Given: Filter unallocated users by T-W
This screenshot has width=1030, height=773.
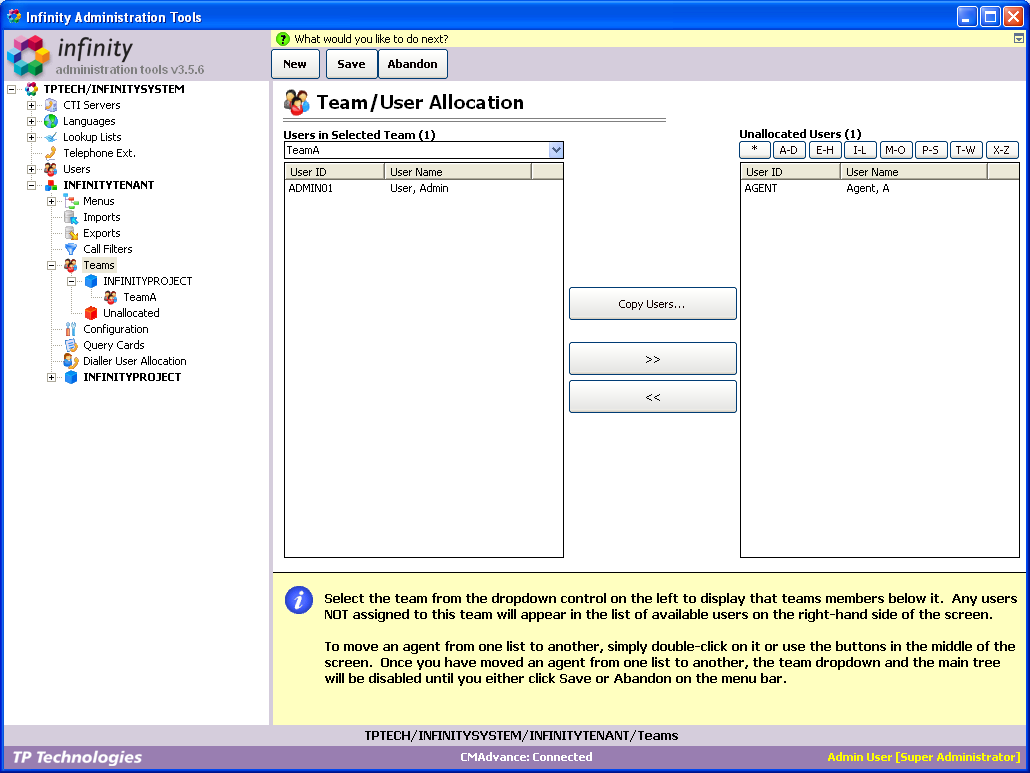Looking at the screenshot, I should pyautogui.click(x=966, y=150).
